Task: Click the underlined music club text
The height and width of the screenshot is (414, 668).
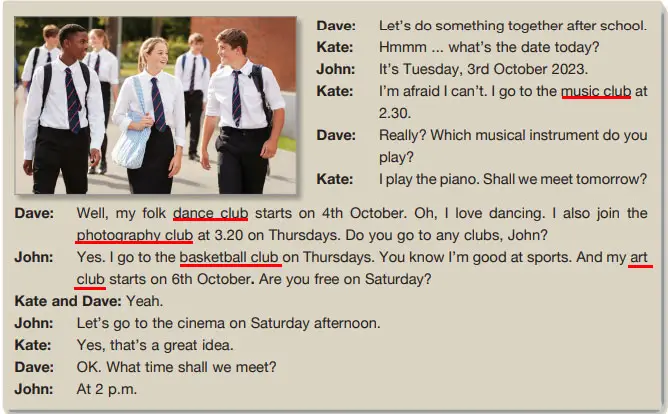Action: [x=596, y=91]
